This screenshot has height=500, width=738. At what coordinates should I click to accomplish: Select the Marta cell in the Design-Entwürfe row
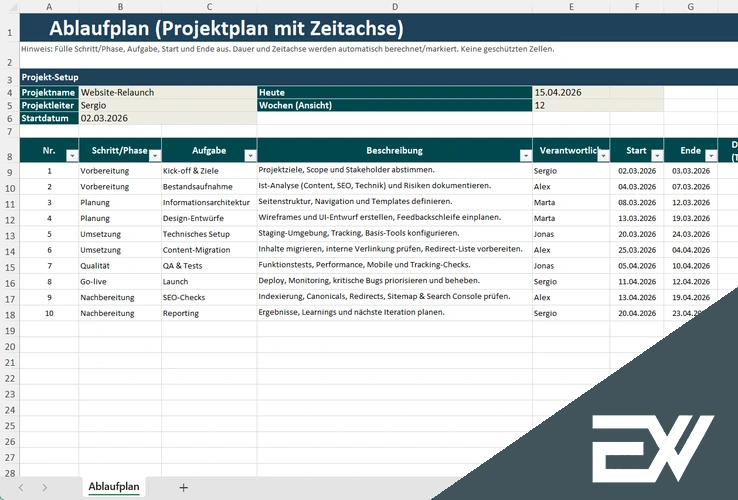pyautogui.click(x=571, y=218)
